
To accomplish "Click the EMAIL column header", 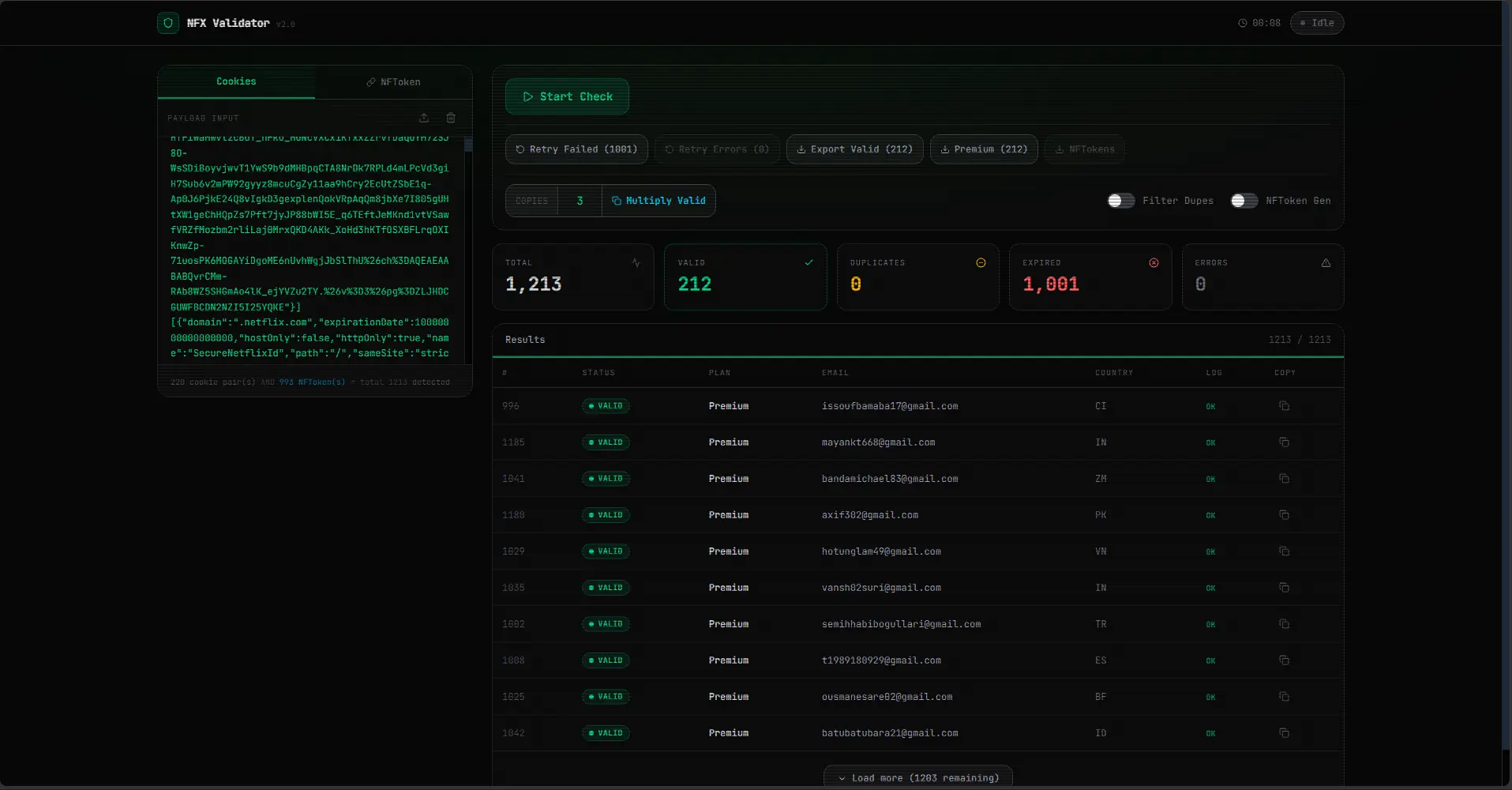I will point(835,373).
